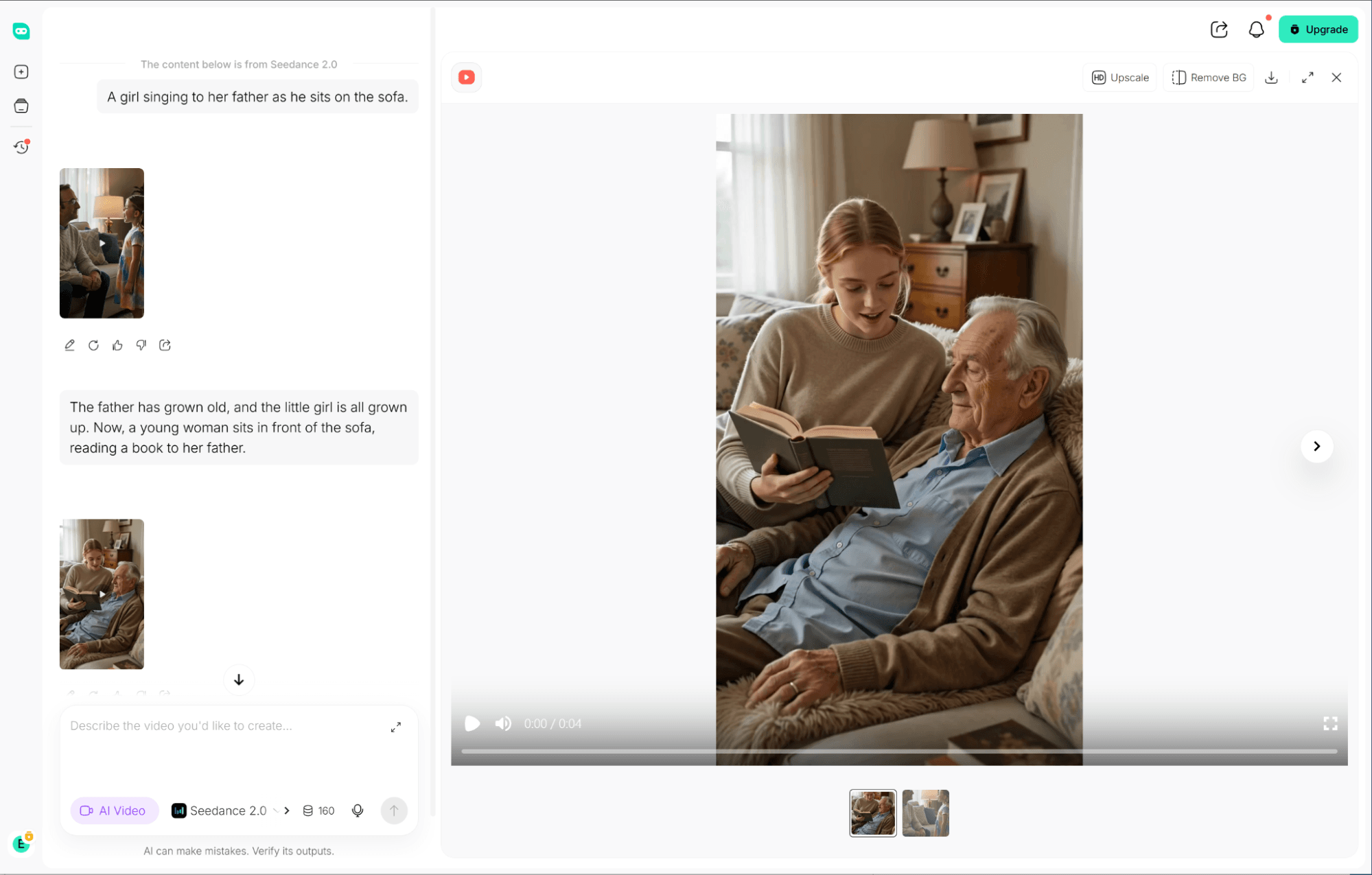Seek on the video progress bar
The image size is (1372, 875).
(x=899, y=751)
